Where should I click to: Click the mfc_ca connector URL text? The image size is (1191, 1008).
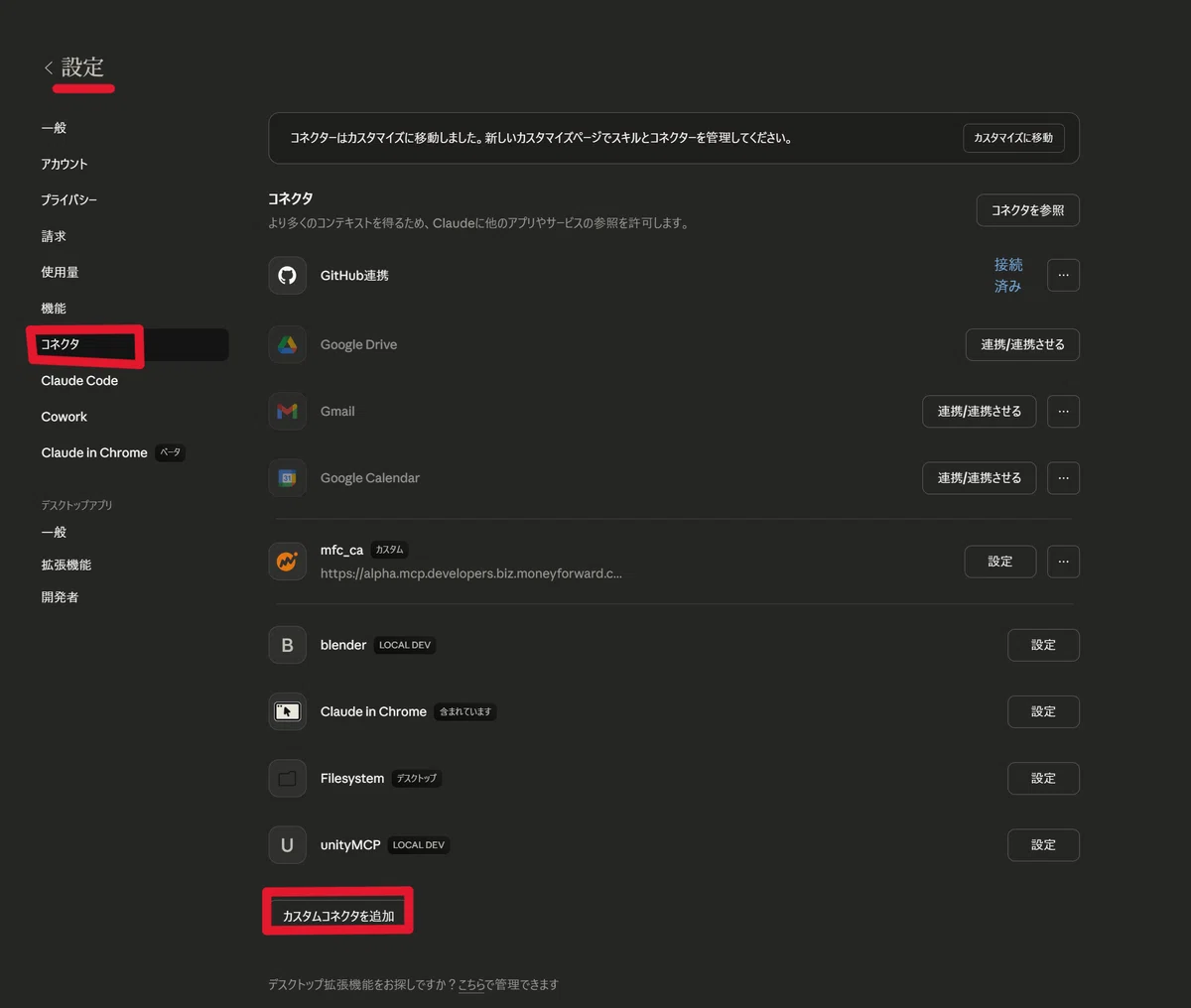point(471,573)
